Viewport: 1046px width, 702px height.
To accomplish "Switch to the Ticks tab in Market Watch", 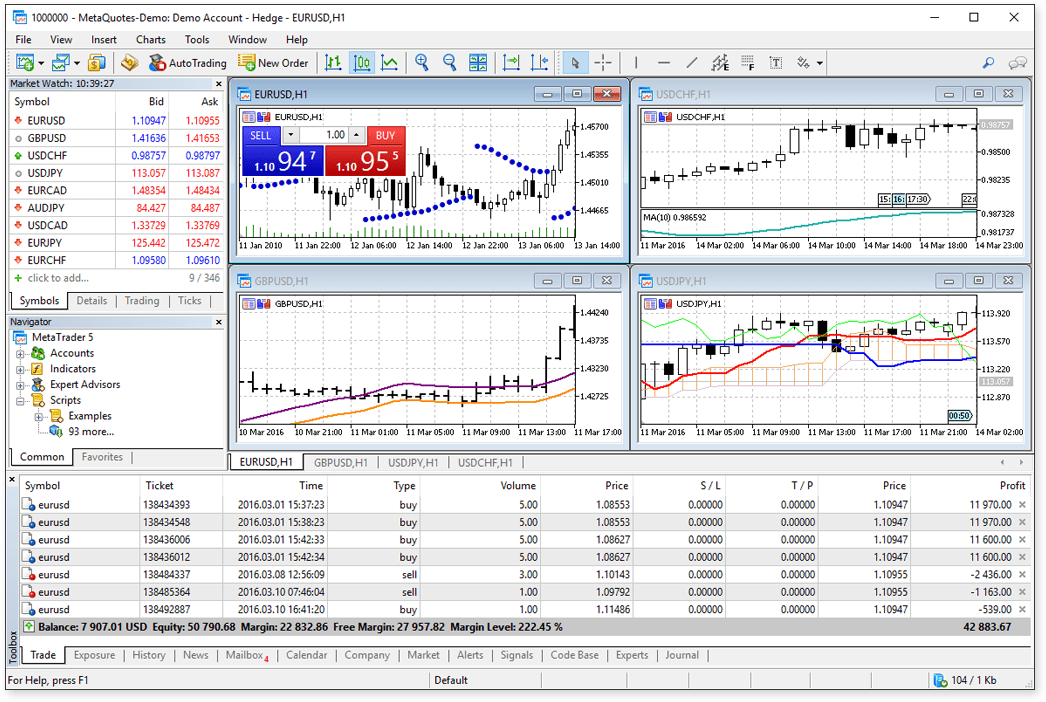I will pyautogui.click(x=189, y=301).
